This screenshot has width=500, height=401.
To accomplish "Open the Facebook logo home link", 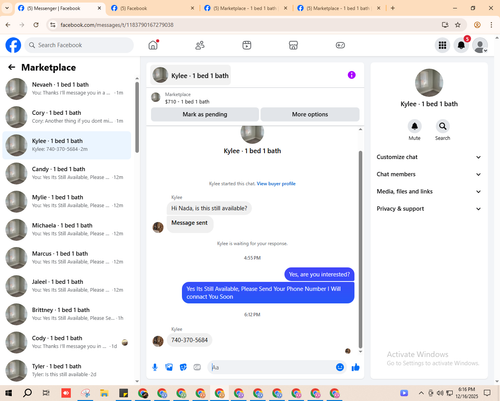I will click(x=13, y=45).
